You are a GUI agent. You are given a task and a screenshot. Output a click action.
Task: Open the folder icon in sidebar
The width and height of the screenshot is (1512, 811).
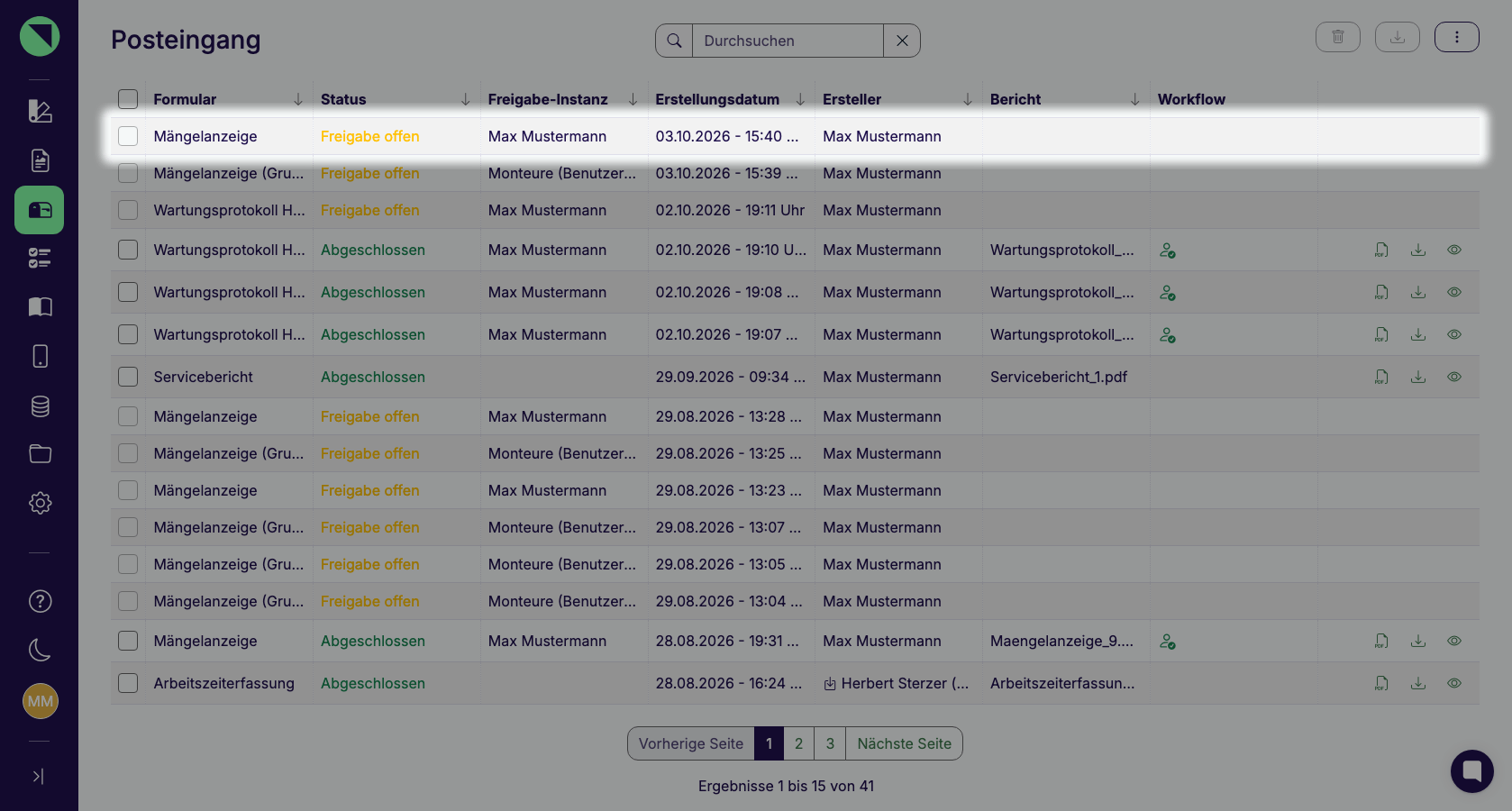40,454
